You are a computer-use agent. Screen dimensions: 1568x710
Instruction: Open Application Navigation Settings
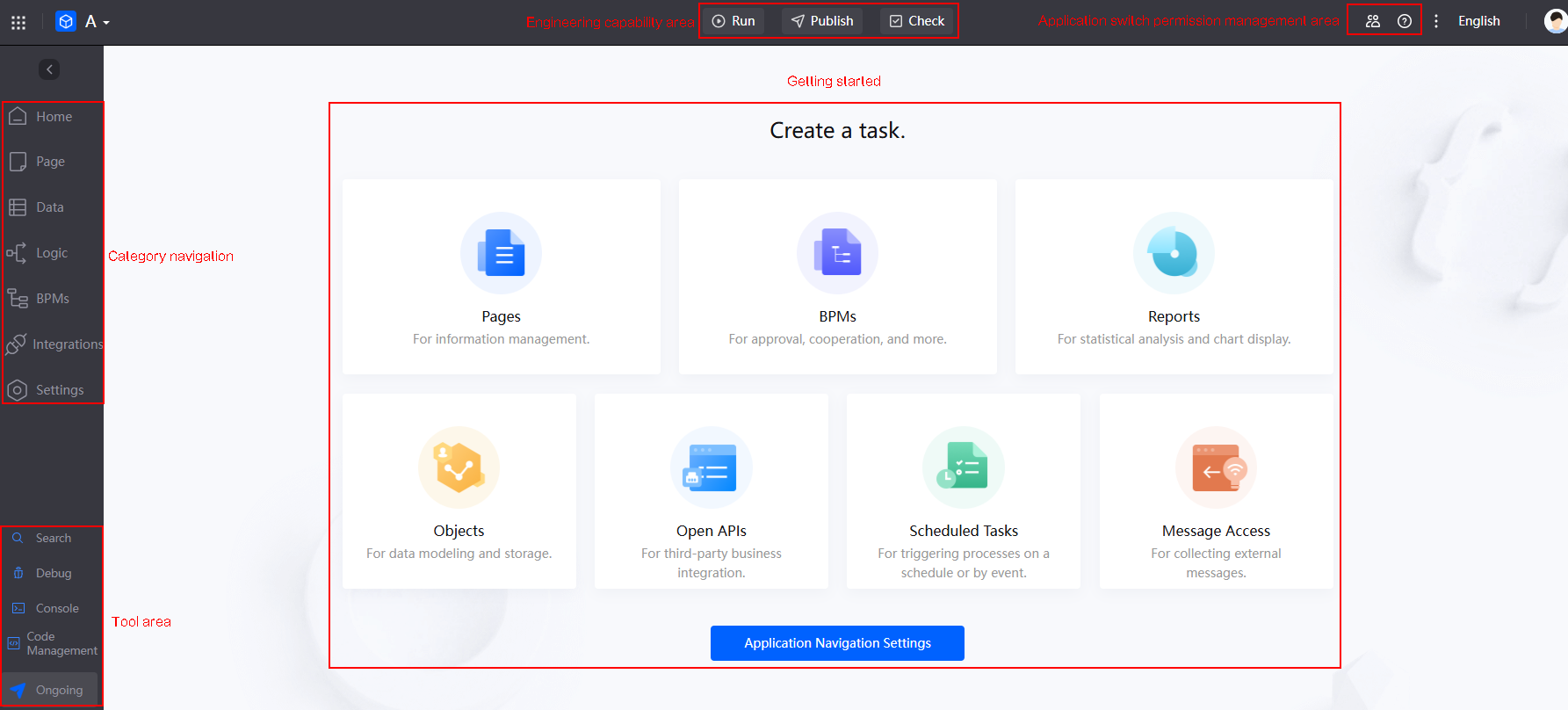(x=838, y=643)
